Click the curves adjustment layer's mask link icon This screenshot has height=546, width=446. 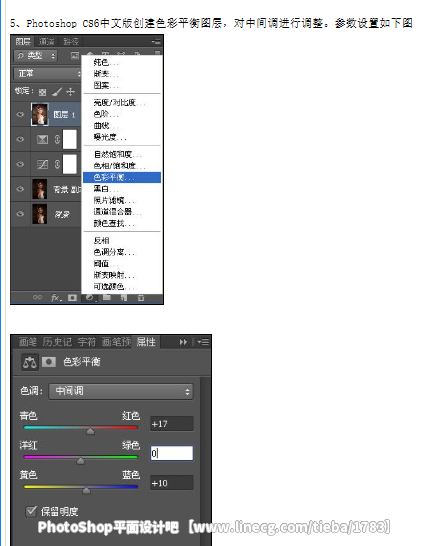(x=57, y=164)
